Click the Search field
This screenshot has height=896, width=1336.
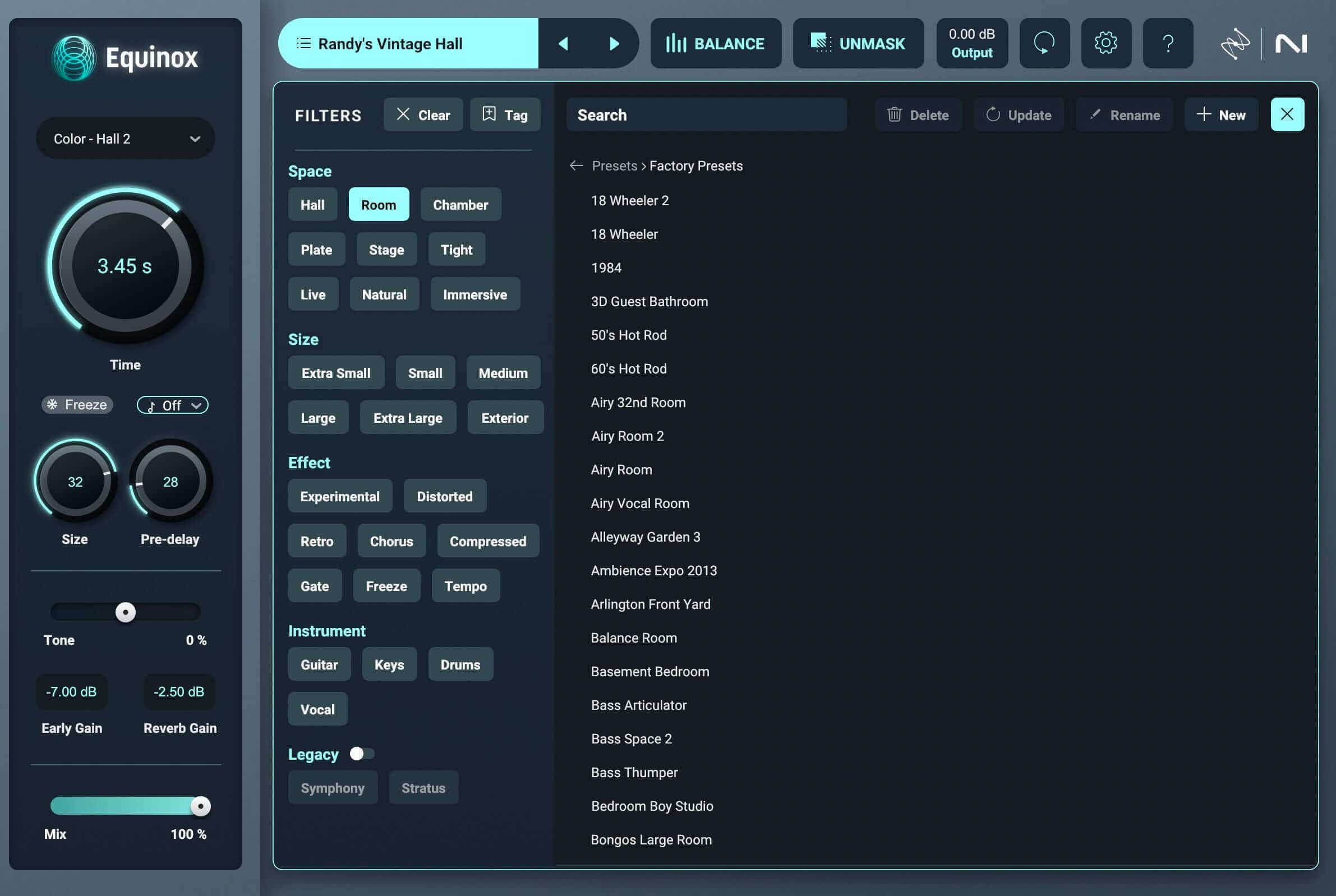click(x=706, y=114)
